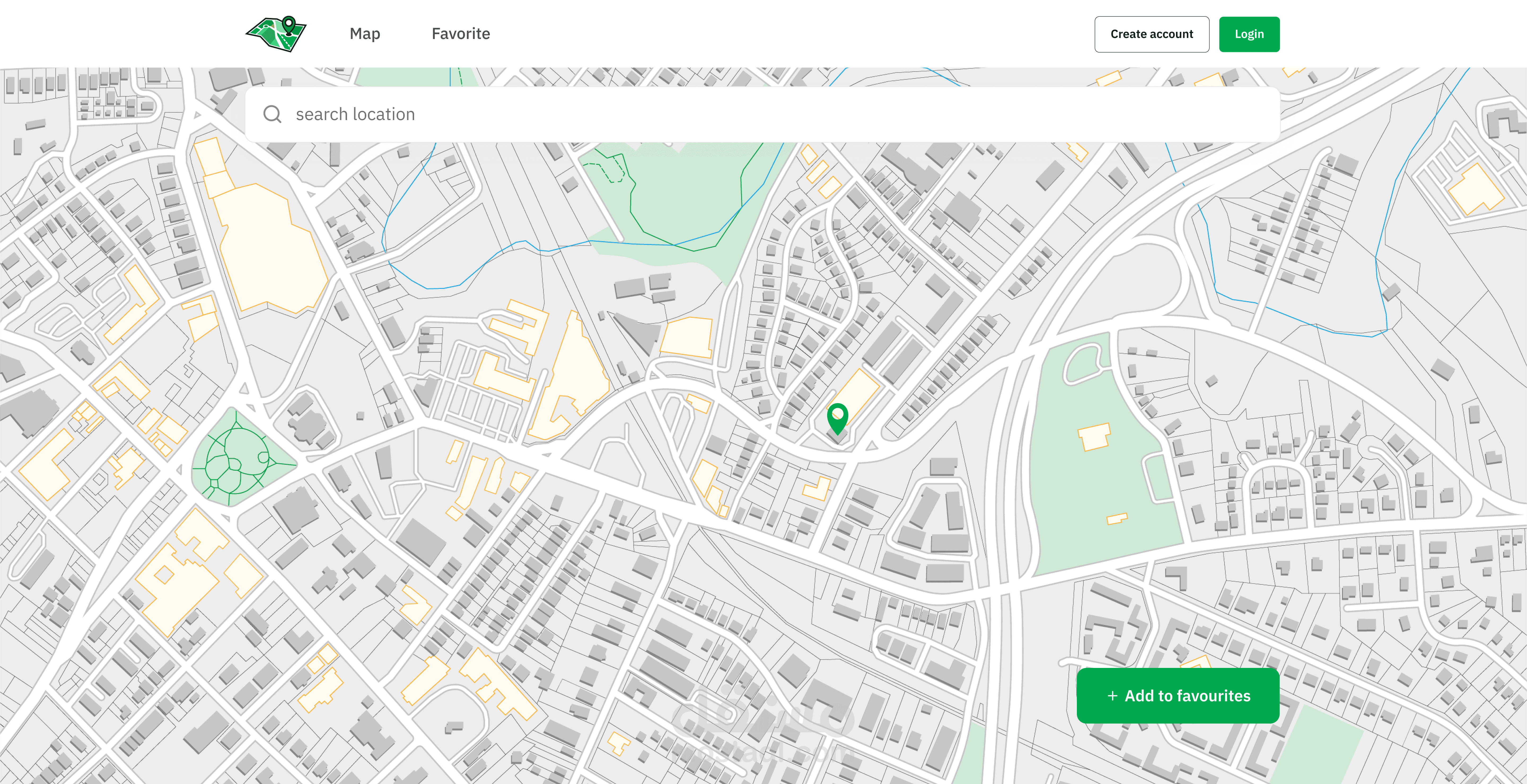Click the Add to favourites button
Screen dimensions: 1527x784
[x=1178, y=696]
